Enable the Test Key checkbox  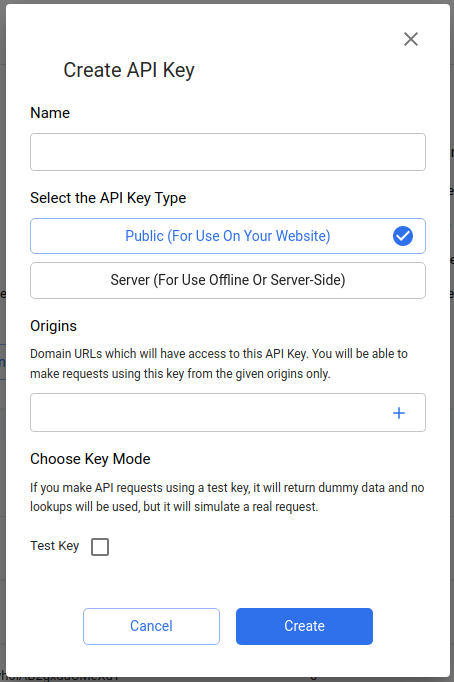click(100, 547)
